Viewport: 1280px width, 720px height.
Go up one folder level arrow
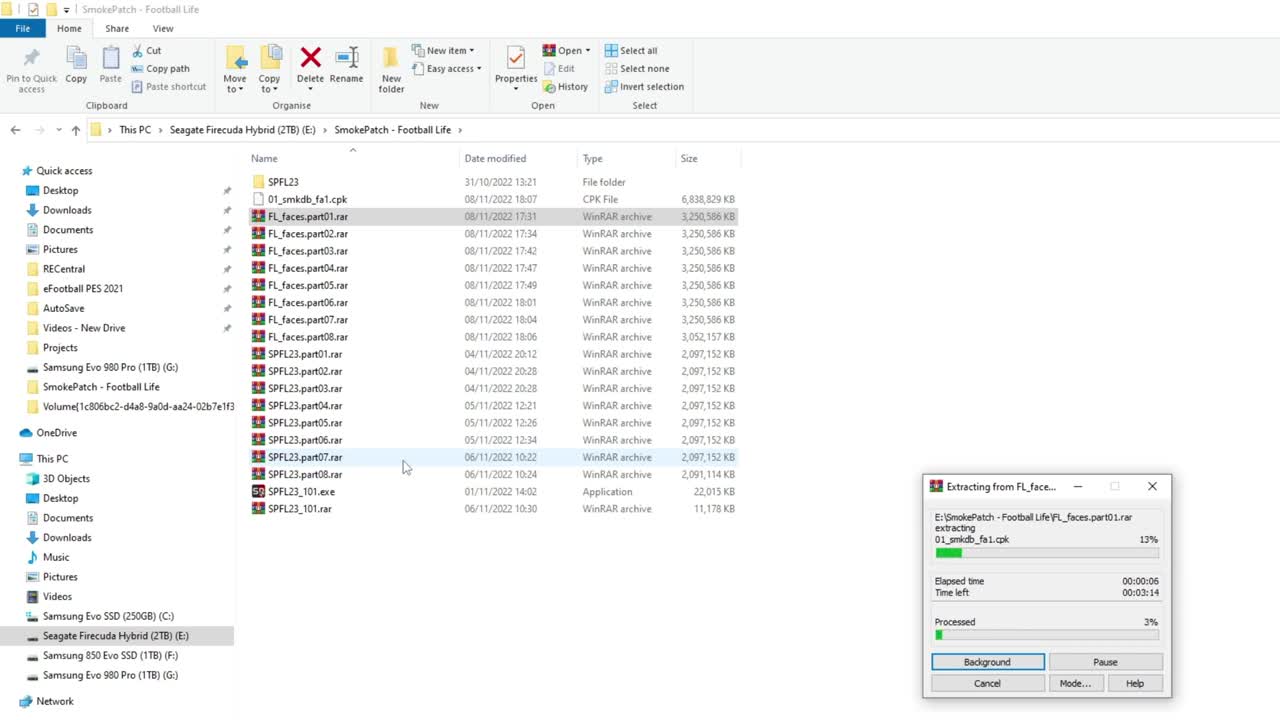[x=76, y=130]
